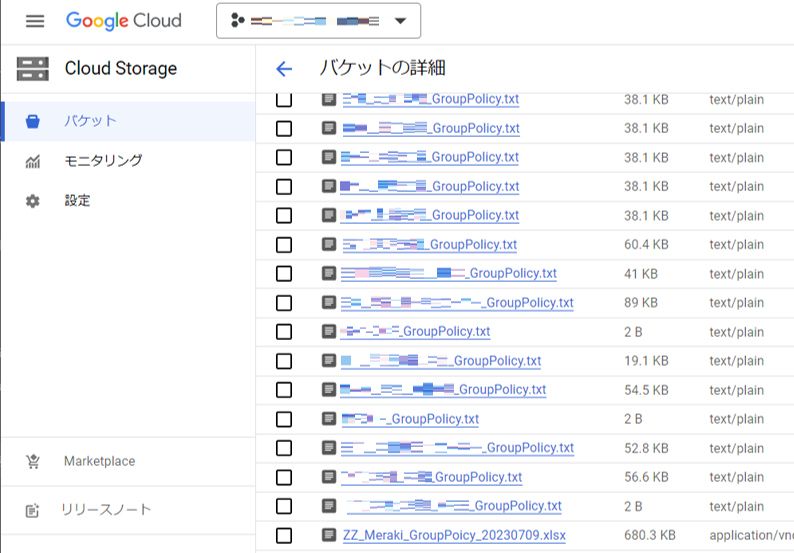Open the hamburger navigation menu

coord(35,21)
